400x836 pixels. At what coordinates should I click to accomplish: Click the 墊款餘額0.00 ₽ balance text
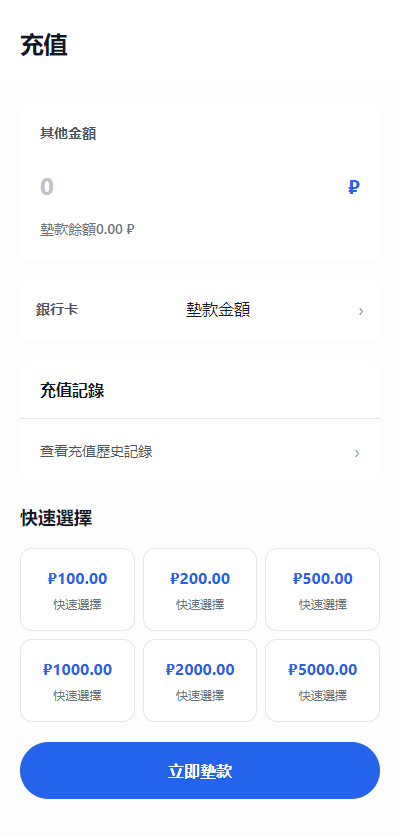pos(87,230)
